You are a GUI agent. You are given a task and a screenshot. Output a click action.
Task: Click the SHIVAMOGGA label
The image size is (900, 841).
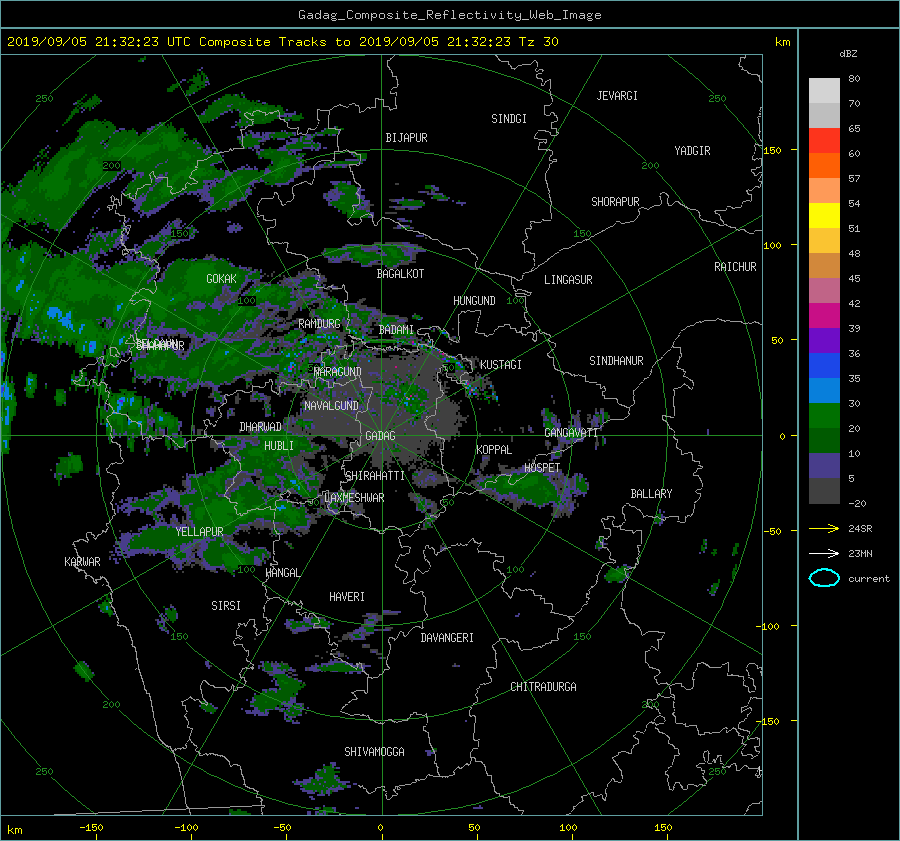coord(374,752)
